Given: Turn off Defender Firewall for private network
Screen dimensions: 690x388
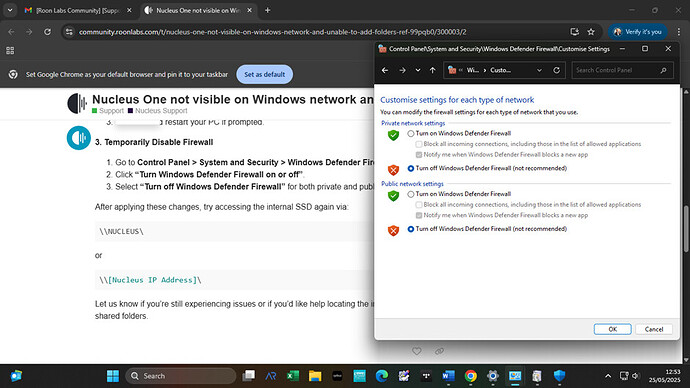Looking at the screenshot, I should [411, 168].
